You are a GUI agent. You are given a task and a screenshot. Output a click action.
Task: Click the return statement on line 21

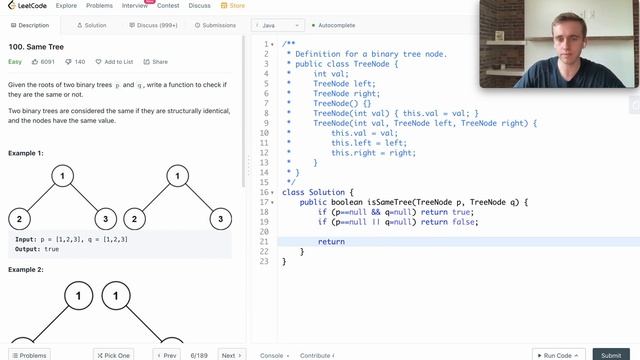click(x=331, y=242)
